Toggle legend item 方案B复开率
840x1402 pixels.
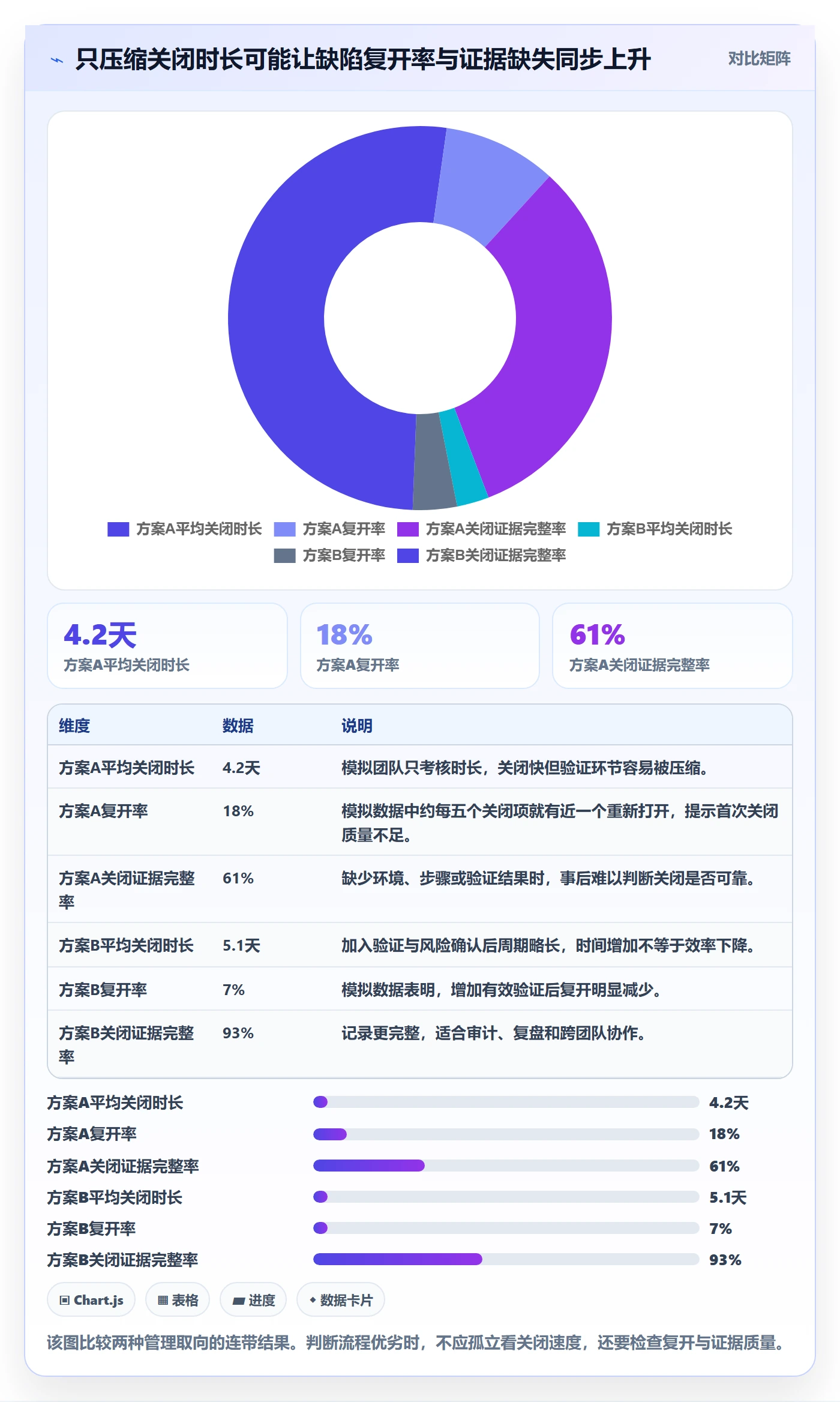pyautogui.click(x=329, y=555)
